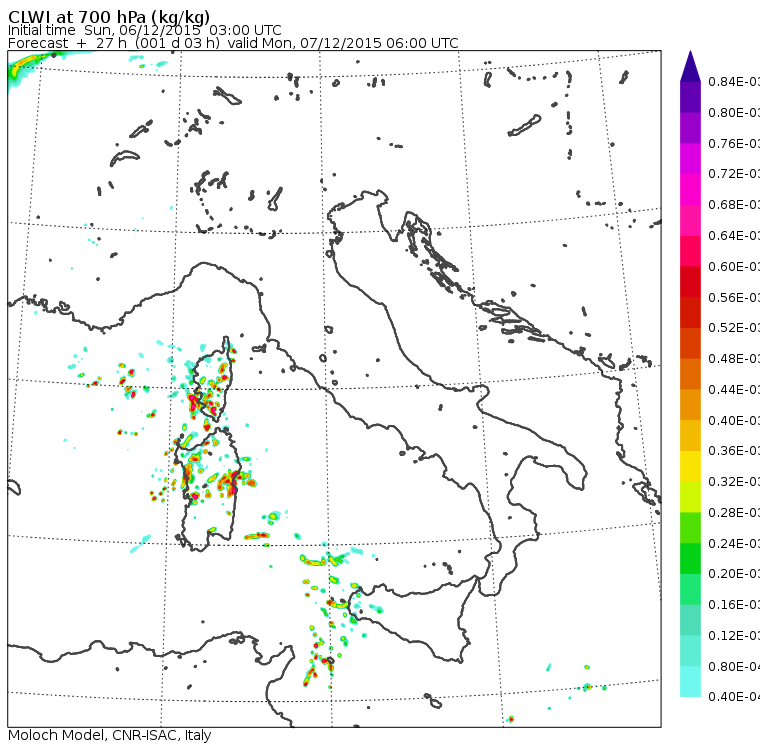Click the 0.48E-03 colorbar label
Screen dimensions: 760x749
(734, 359)
